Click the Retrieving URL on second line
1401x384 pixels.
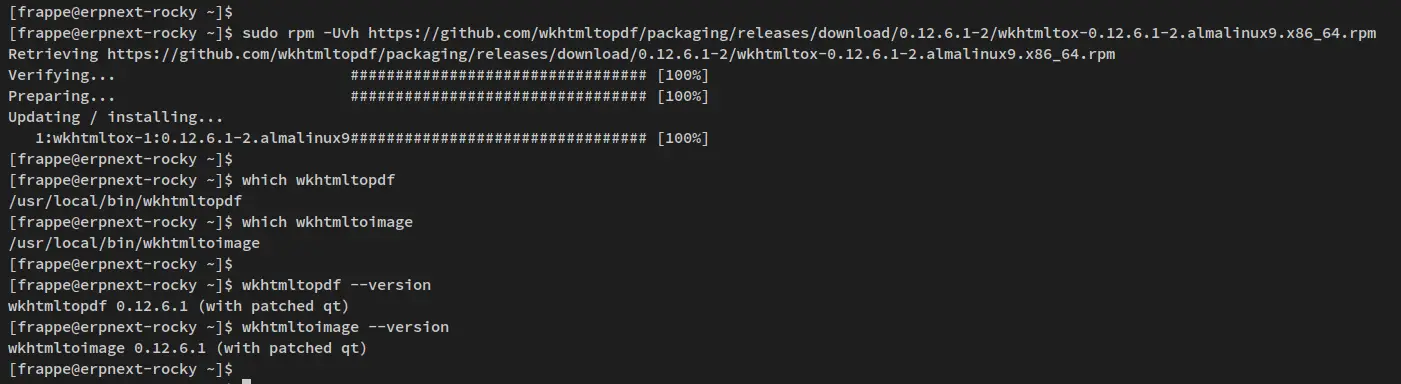click(611, 54)
